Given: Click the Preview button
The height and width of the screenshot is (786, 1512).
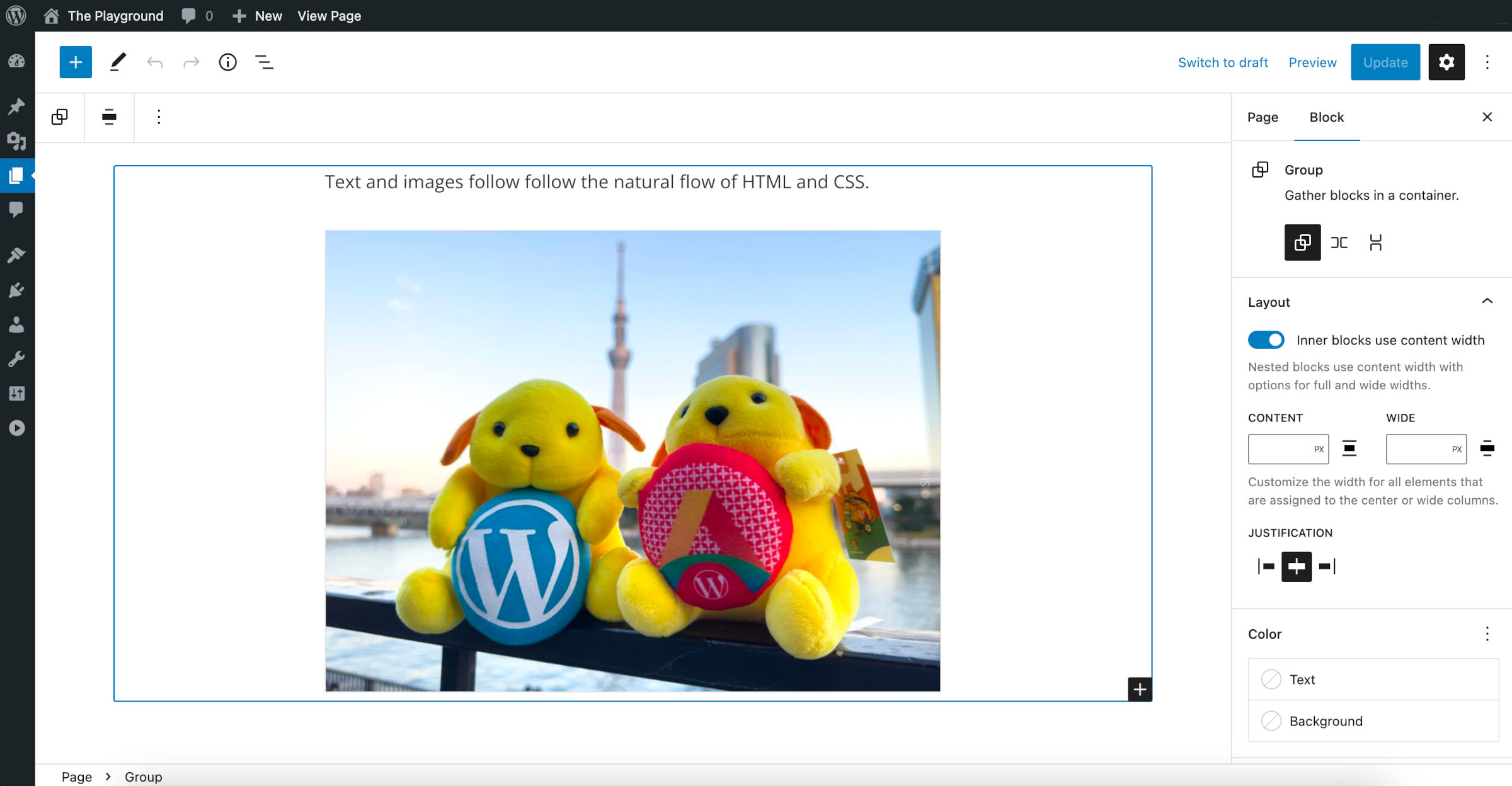Looking at the screenshot, I should tap(1312, 62).
